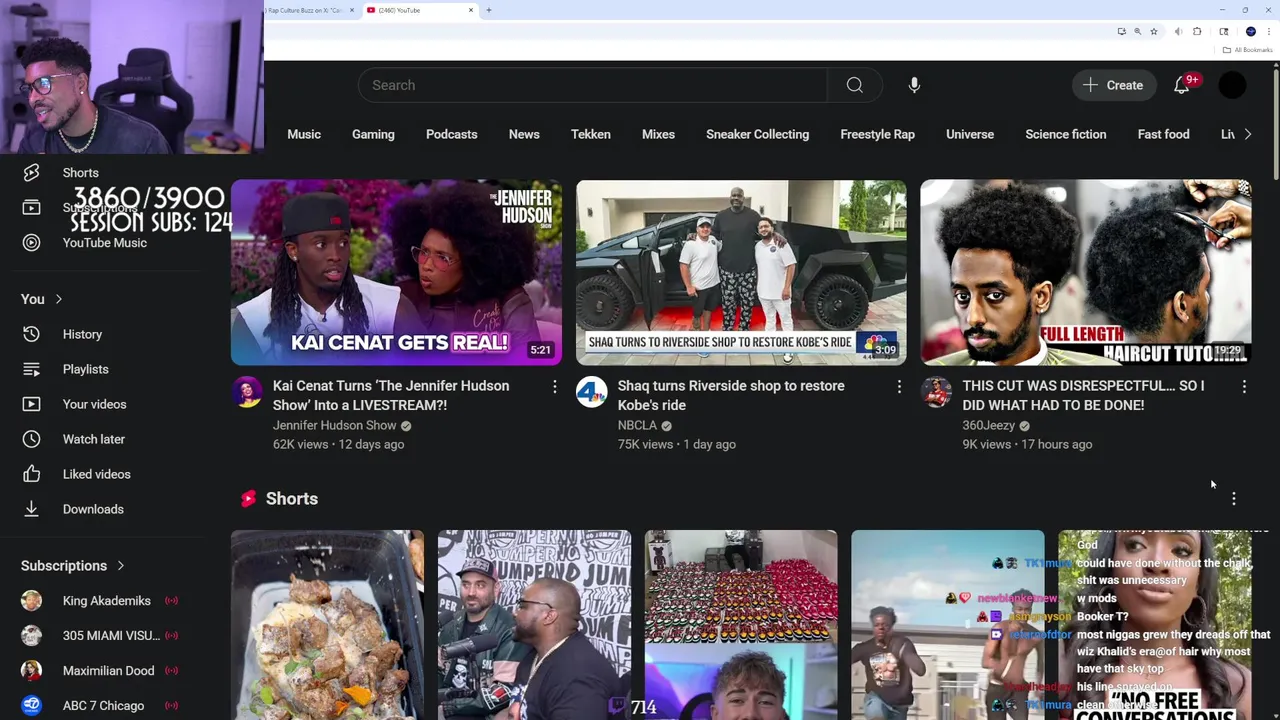Select the Music category chip

[304, 134]
